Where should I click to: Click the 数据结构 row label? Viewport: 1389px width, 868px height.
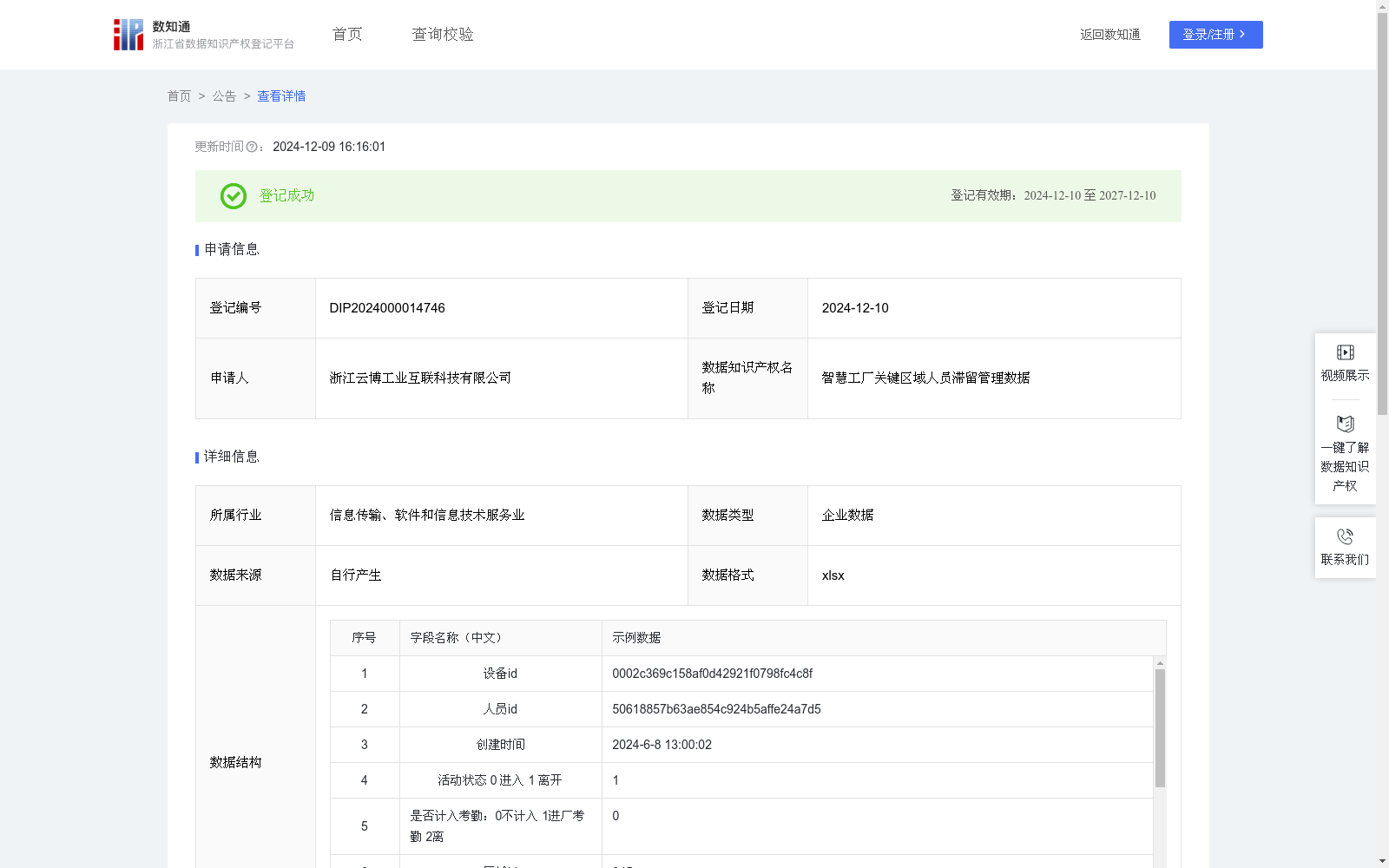(235, 762)
